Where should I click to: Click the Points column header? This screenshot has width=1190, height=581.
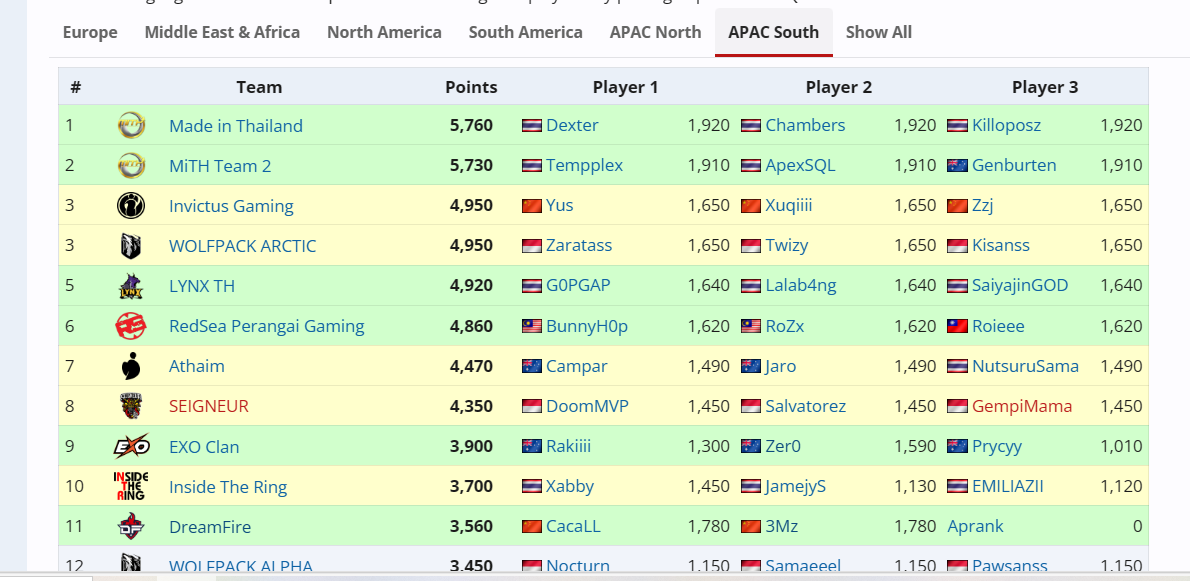471,87
